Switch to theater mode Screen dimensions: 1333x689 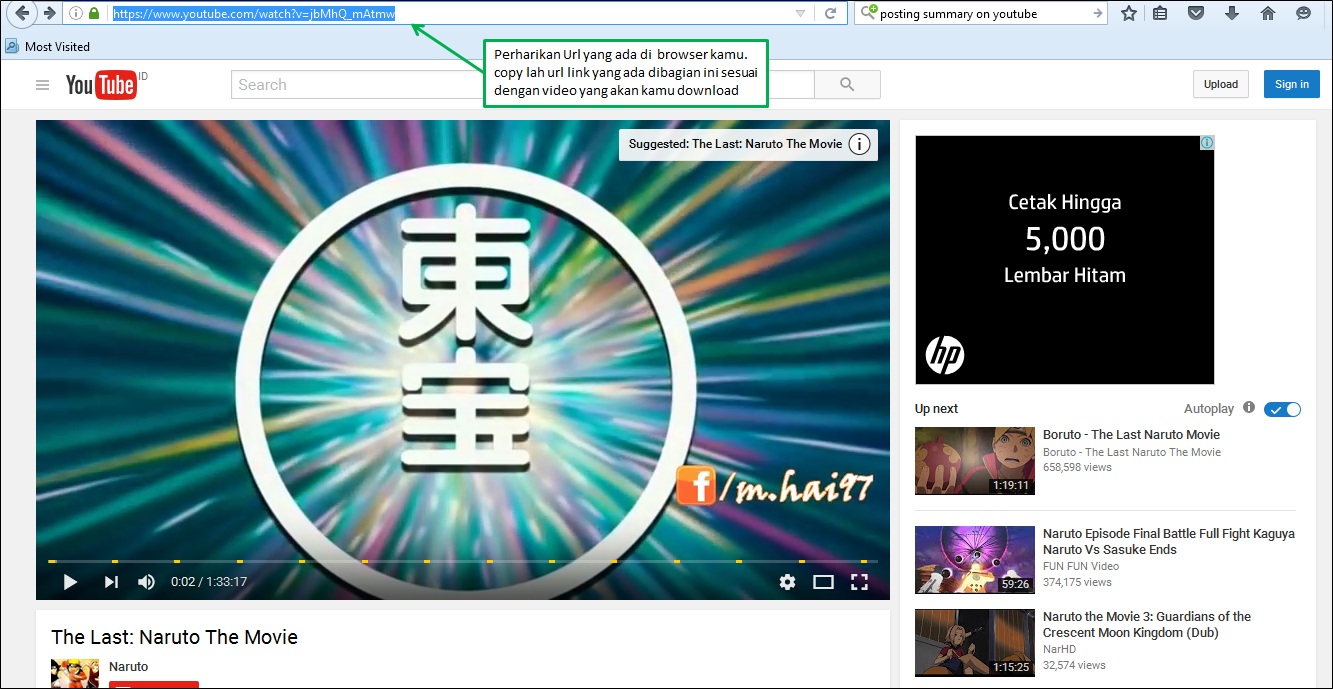pyautogui.click(x=823, y=582)
